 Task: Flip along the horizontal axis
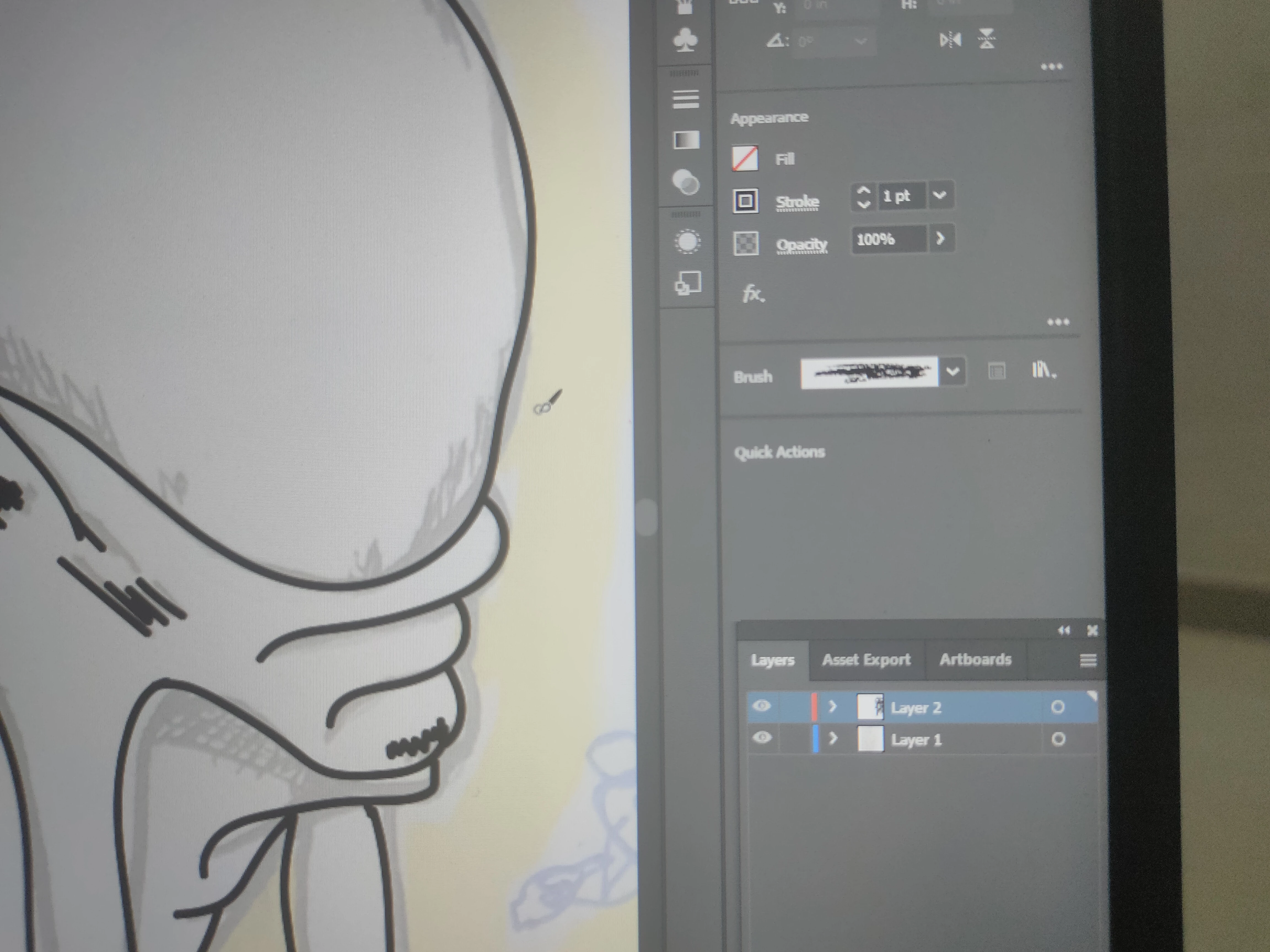(x=950, y=40)
